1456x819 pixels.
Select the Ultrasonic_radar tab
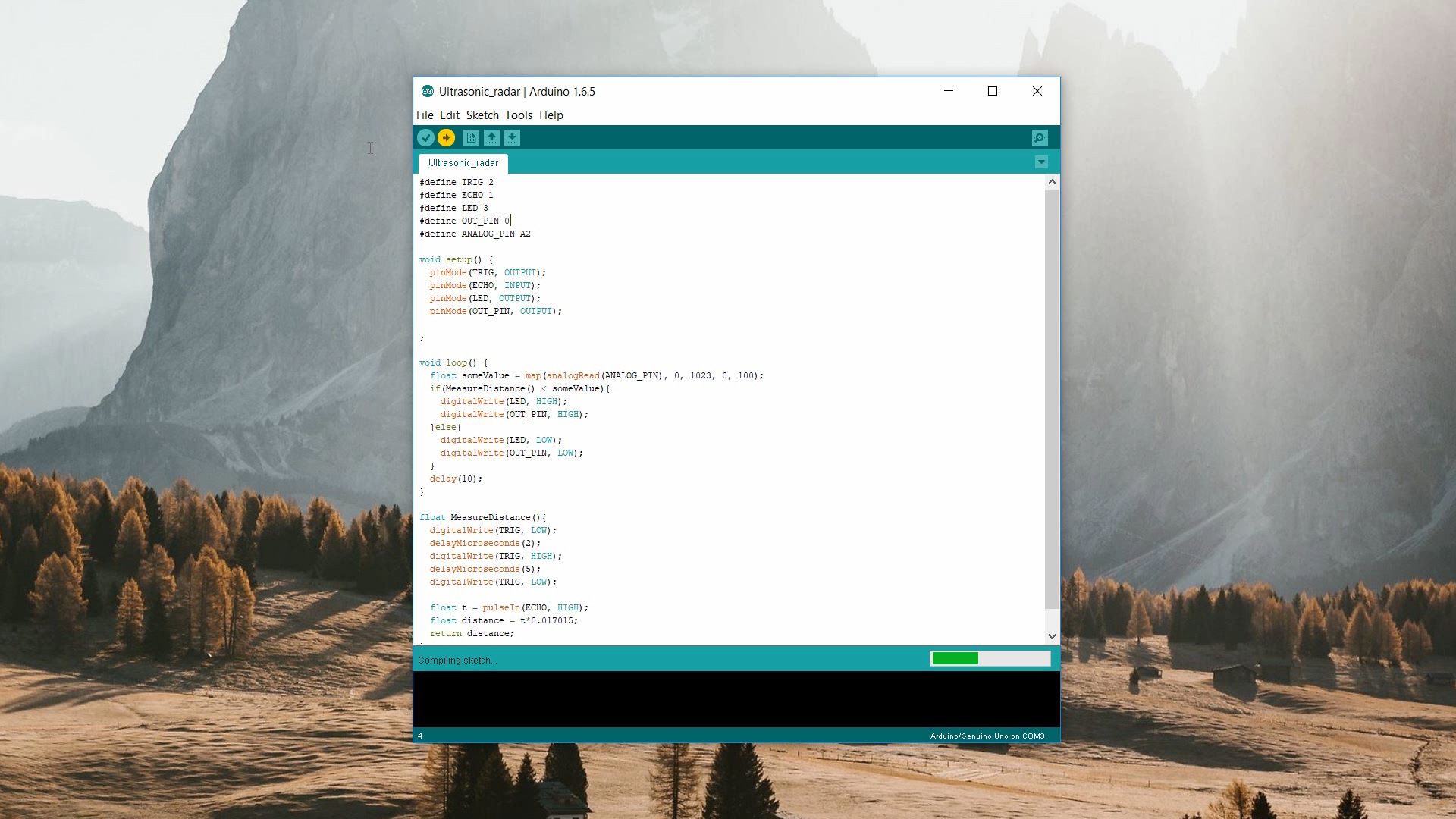point(463,163)
